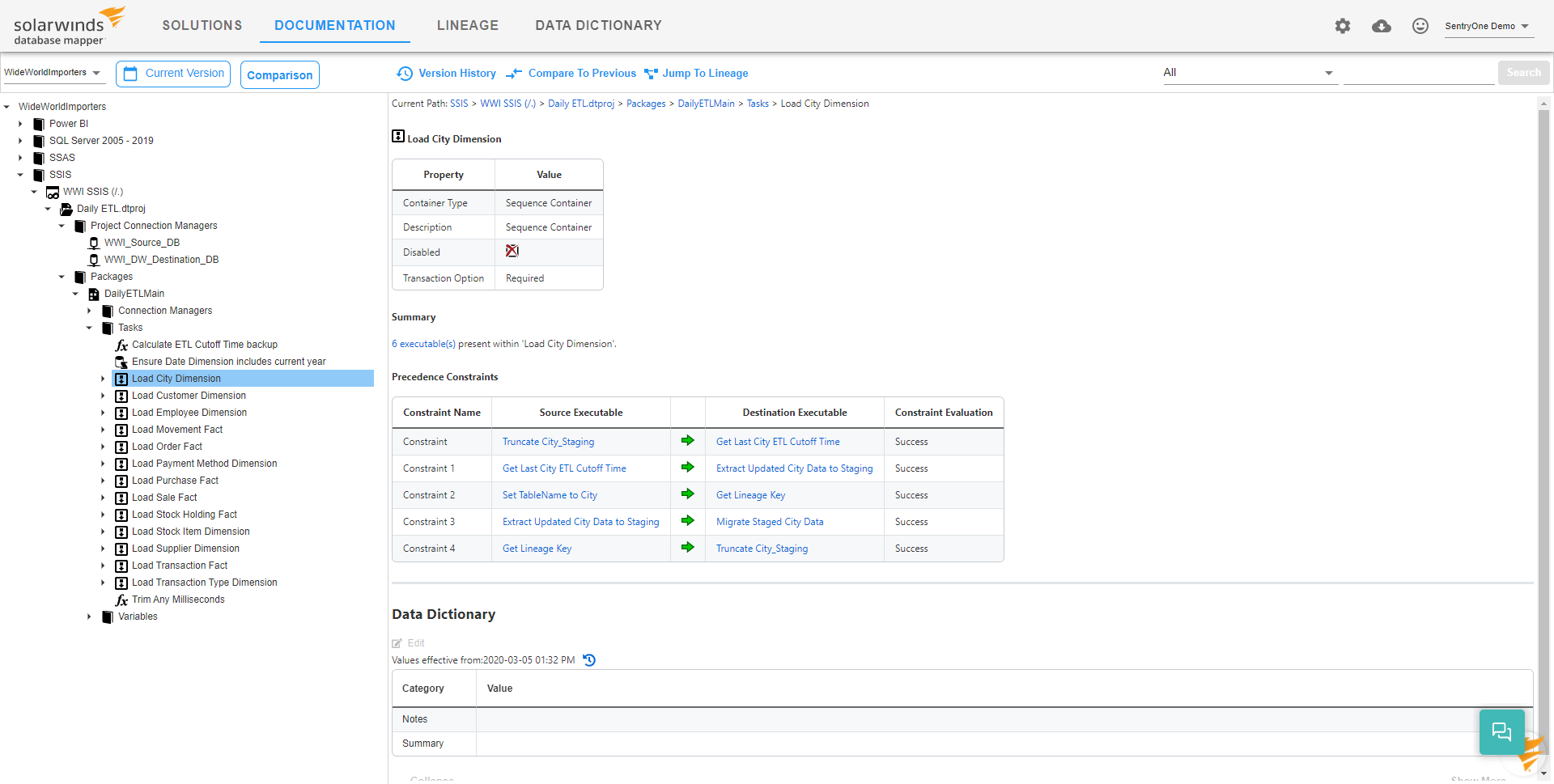
Task: Click the Current Version button
Action: pyautogui.click(x=173, y=74)
